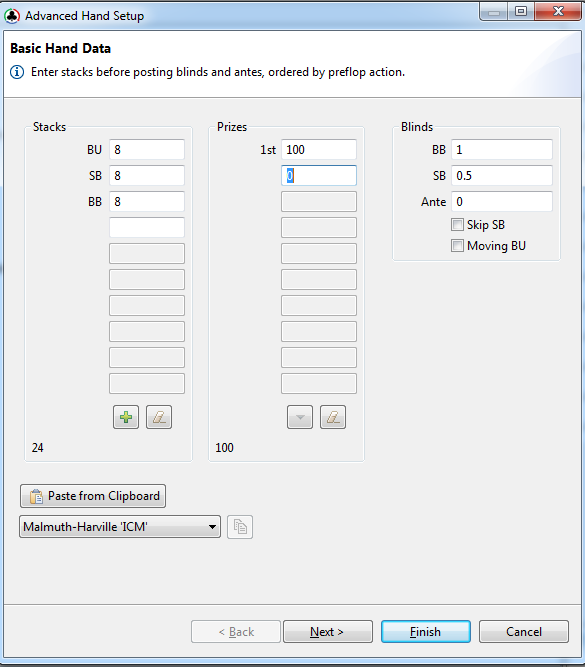Click the Ante blinds input field
This screenshot has height=667, width=585.
[x=502, y=202]
